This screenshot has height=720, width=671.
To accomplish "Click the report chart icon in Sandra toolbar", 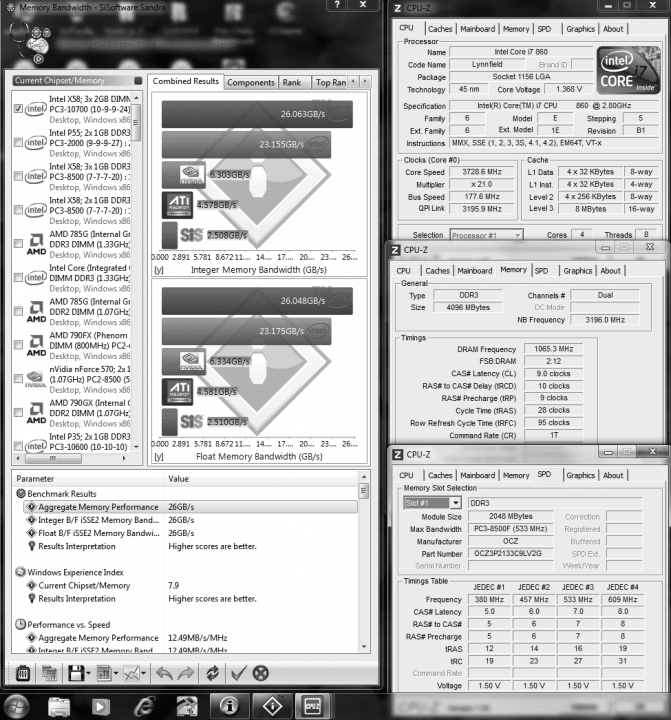I will pos(104,674).
